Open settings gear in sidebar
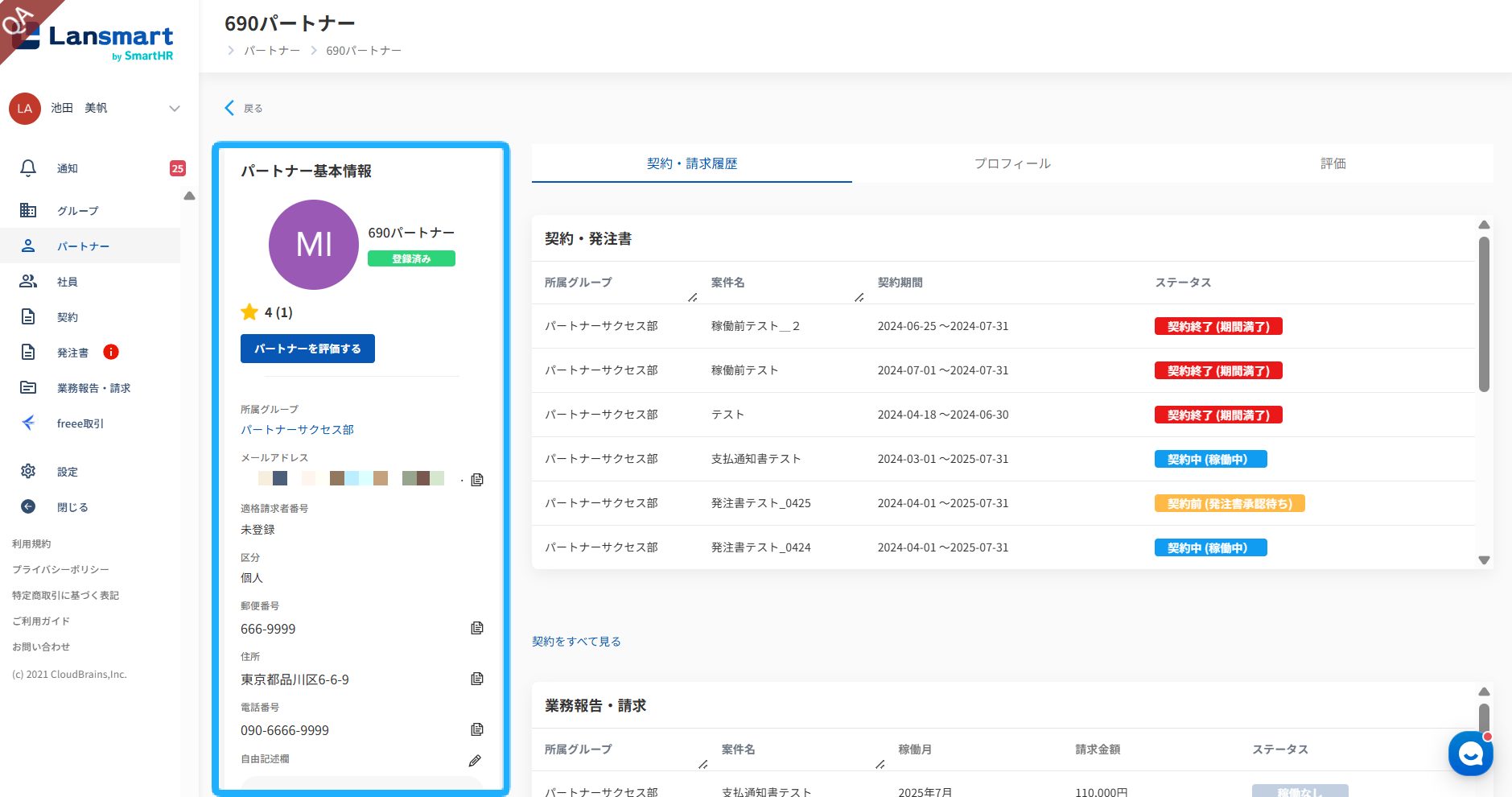Viewport: 1512px width, 797px height. pos(28,471)
